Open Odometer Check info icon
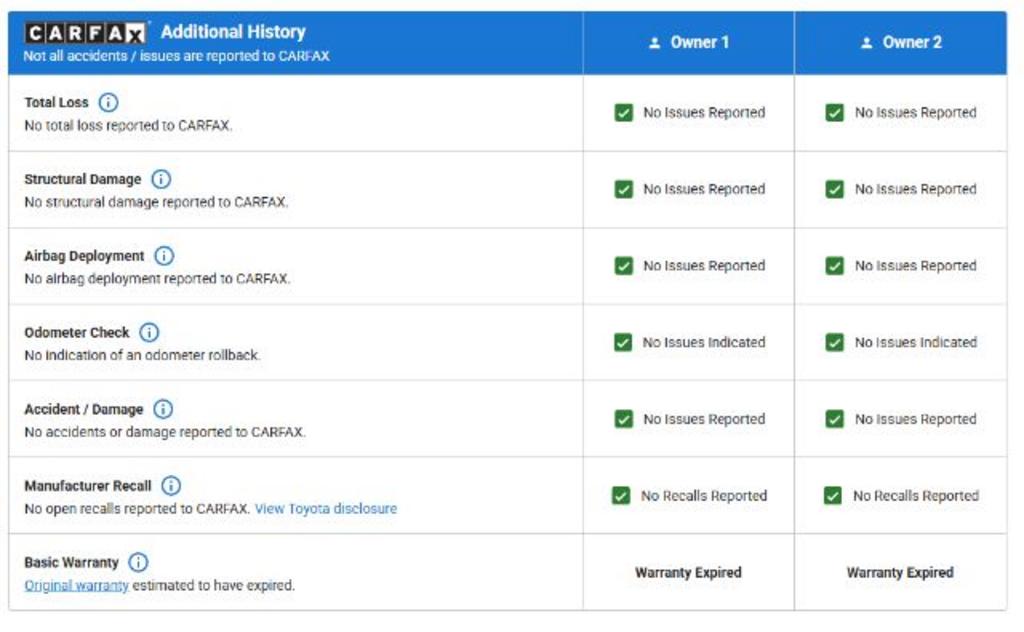 coord(150,332)
